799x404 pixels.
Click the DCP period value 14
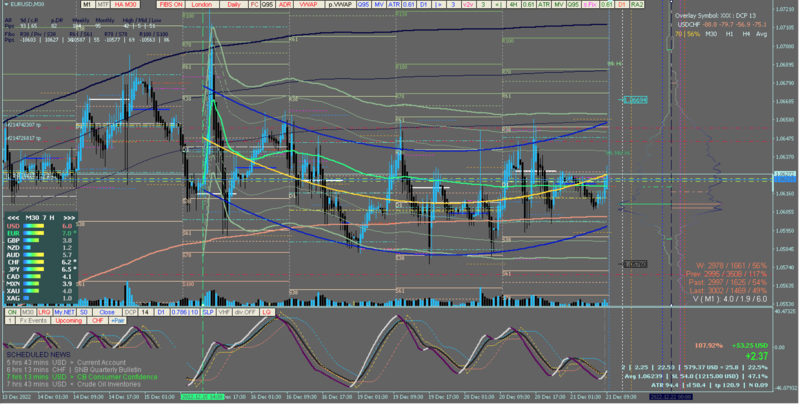(x=145, y=312)
